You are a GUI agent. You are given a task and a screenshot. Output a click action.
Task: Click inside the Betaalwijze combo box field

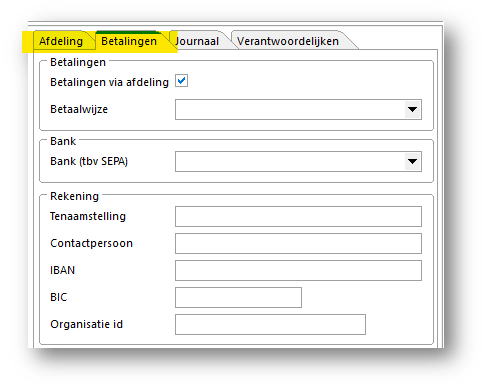click(298, 109)
